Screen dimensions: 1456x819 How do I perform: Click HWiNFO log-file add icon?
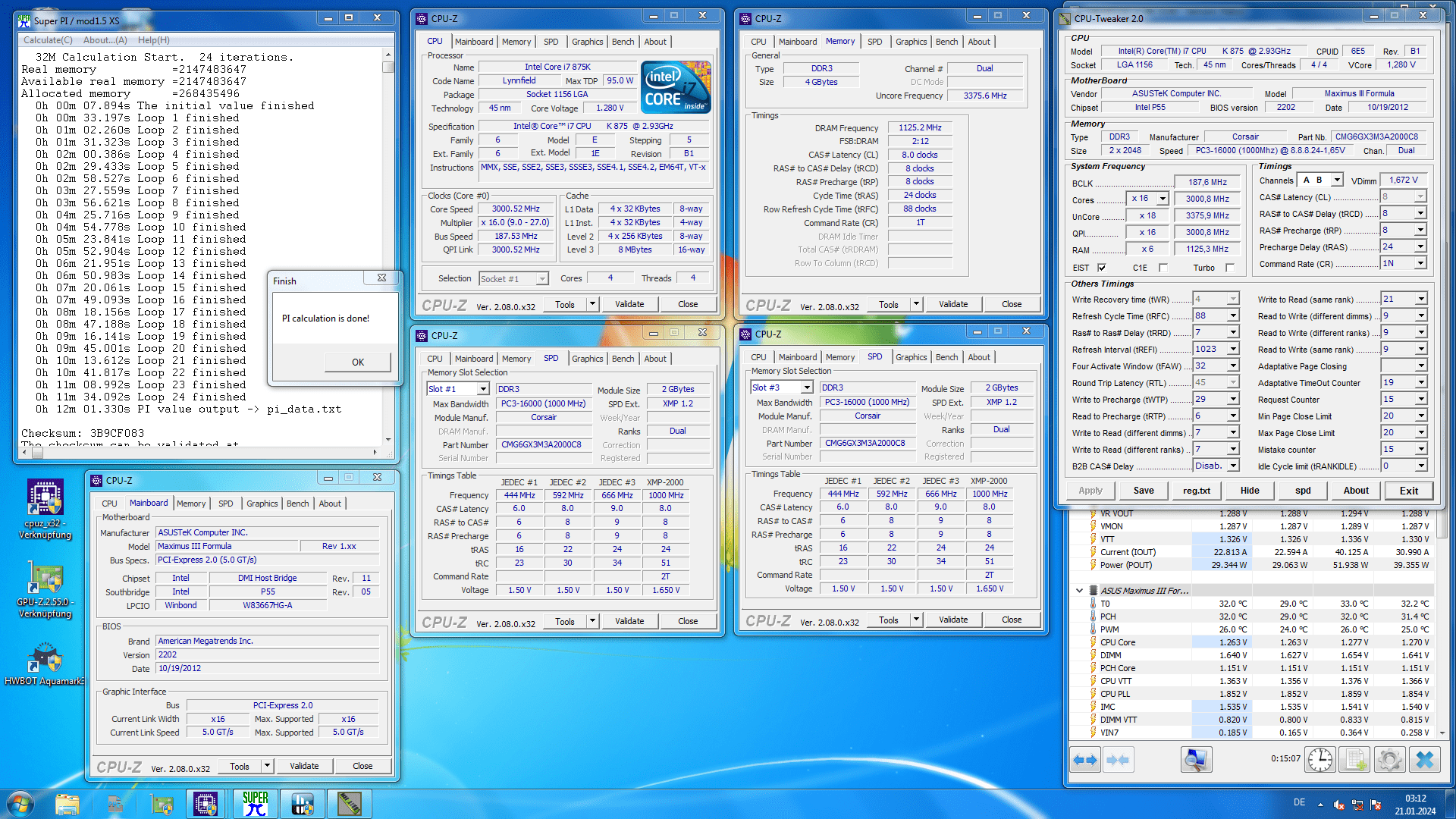(x=1355, y=760)
